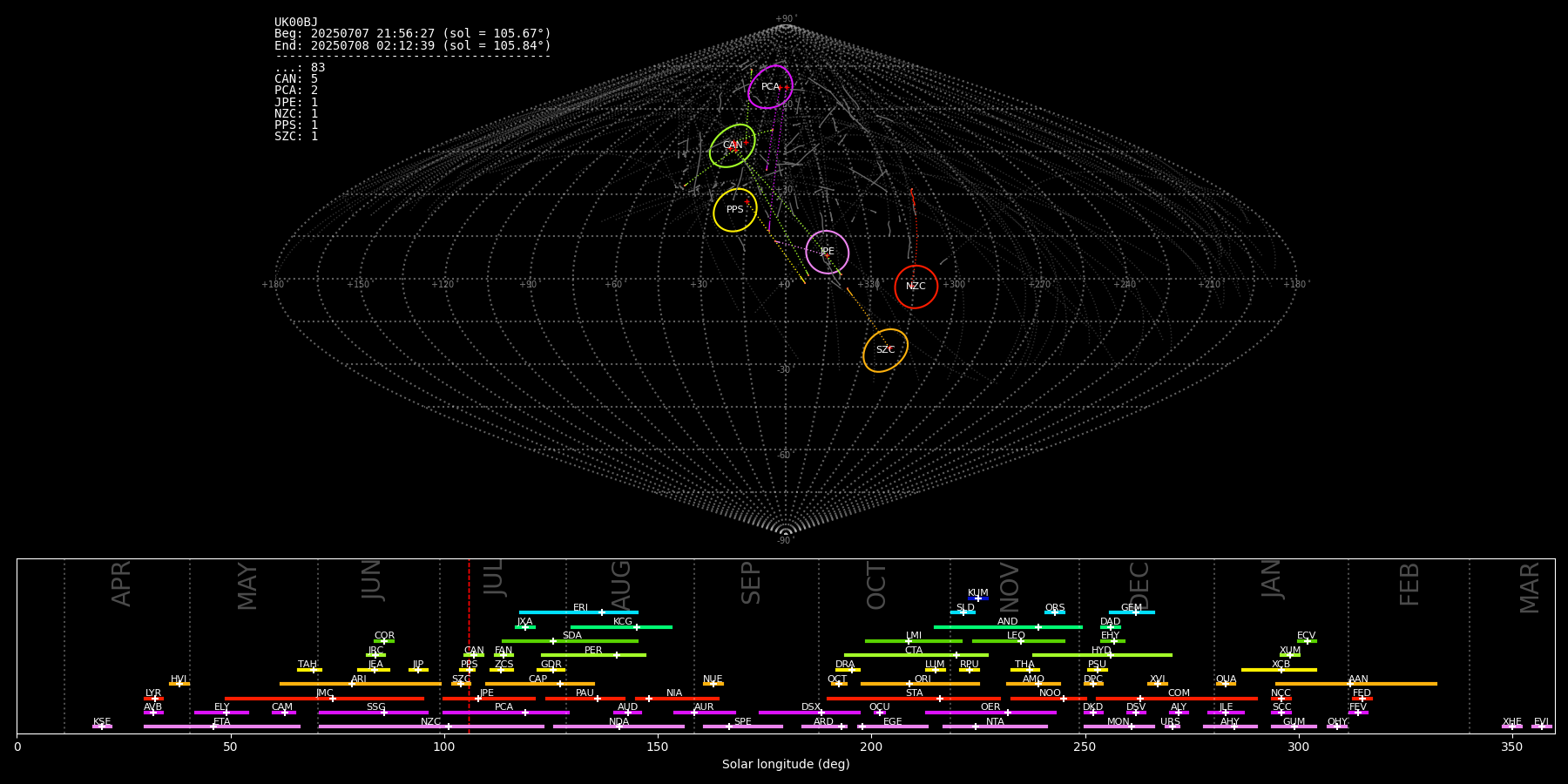Click the 'Beg: 20250707 21:56:27' line
The image size is (1568, 784).
tap(413, 34)
